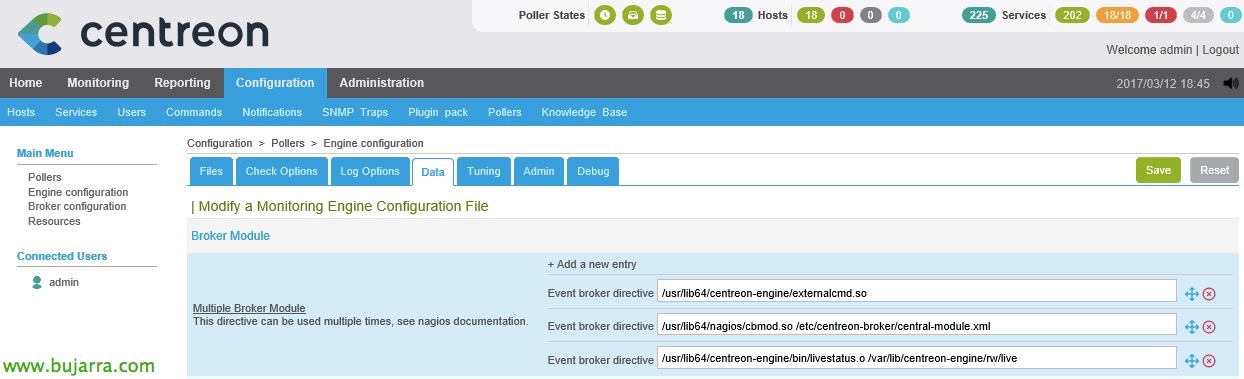Select SNMP Traps submenu
1244x379 pixels.
tap(355, 112)
